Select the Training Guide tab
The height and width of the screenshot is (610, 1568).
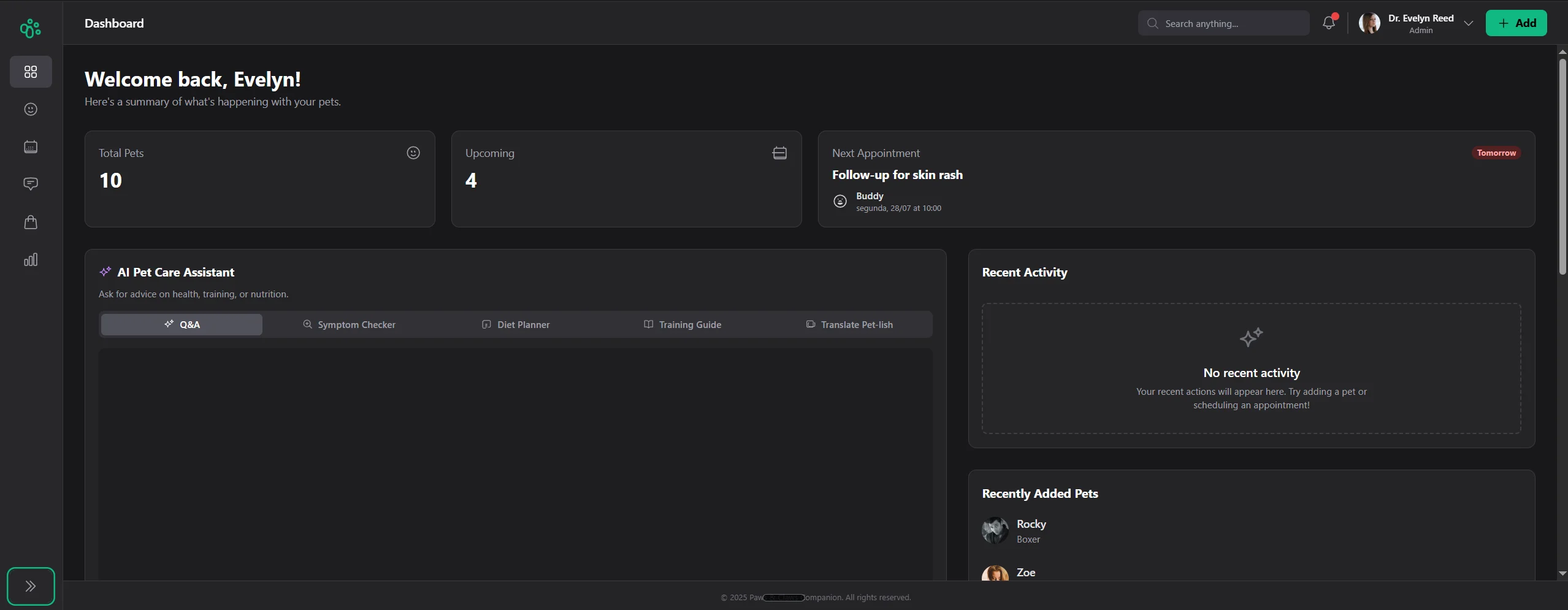click(683, 325)
